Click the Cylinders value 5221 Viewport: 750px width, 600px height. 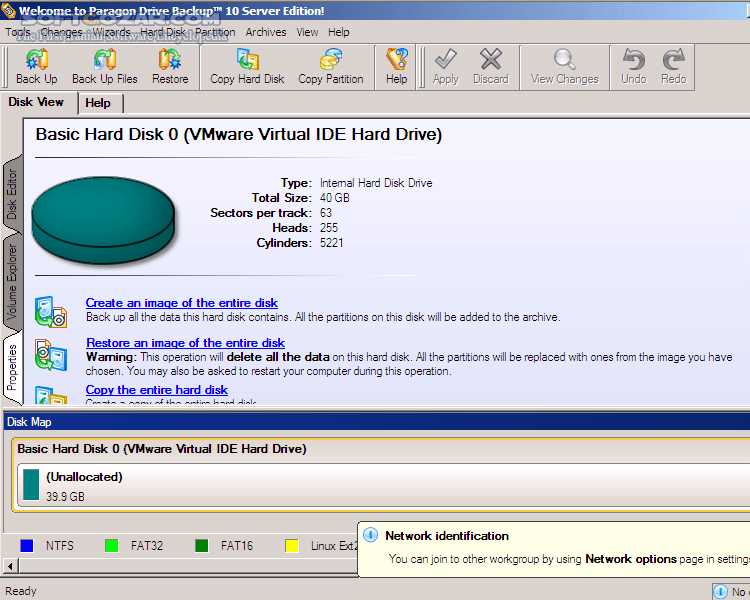point(331,243)
